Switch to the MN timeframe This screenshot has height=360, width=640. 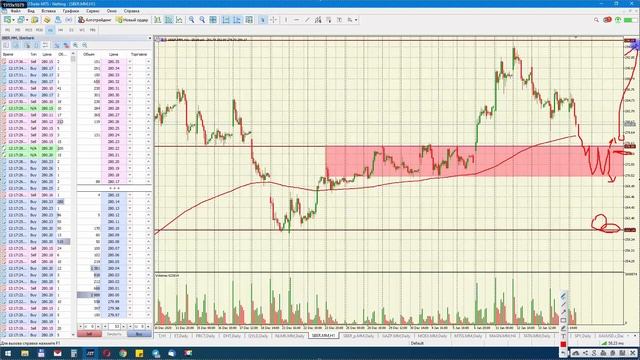click(92, 30)
